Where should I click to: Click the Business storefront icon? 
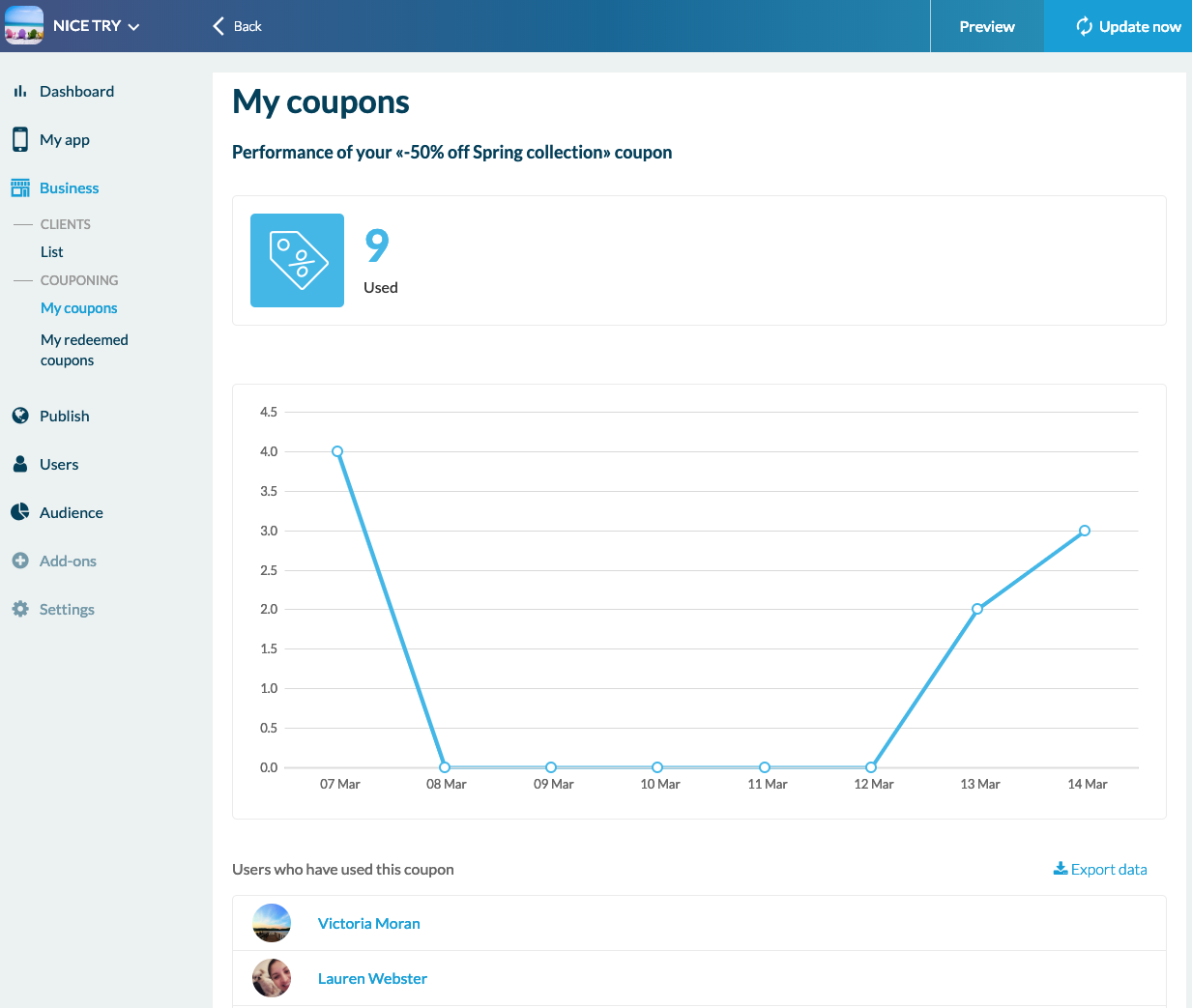click(x=20, y=188)
